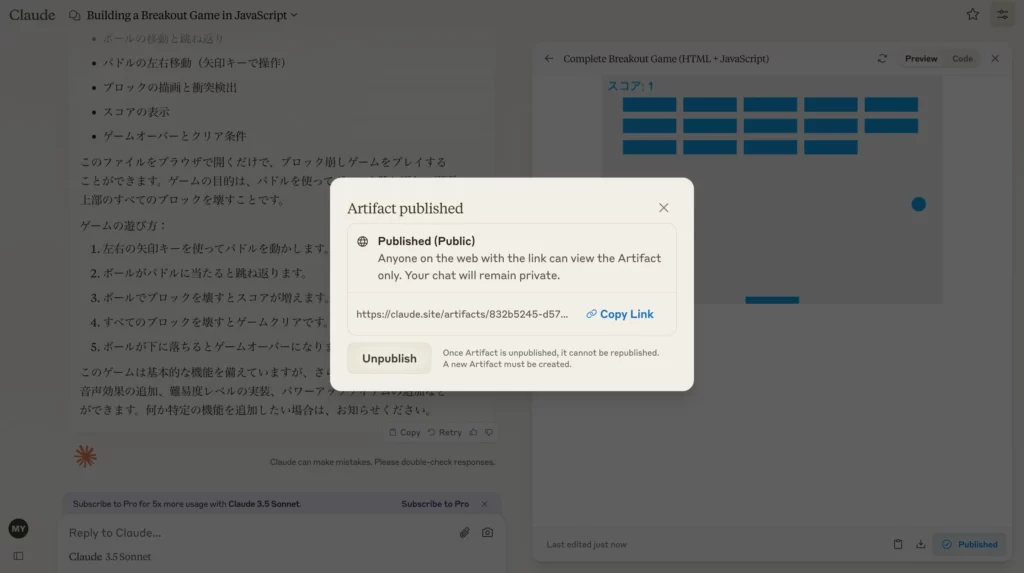Open the MY user profile avatar
Image resolution: width=1024 pixels, height=573 pixels.
click(18, 528)
